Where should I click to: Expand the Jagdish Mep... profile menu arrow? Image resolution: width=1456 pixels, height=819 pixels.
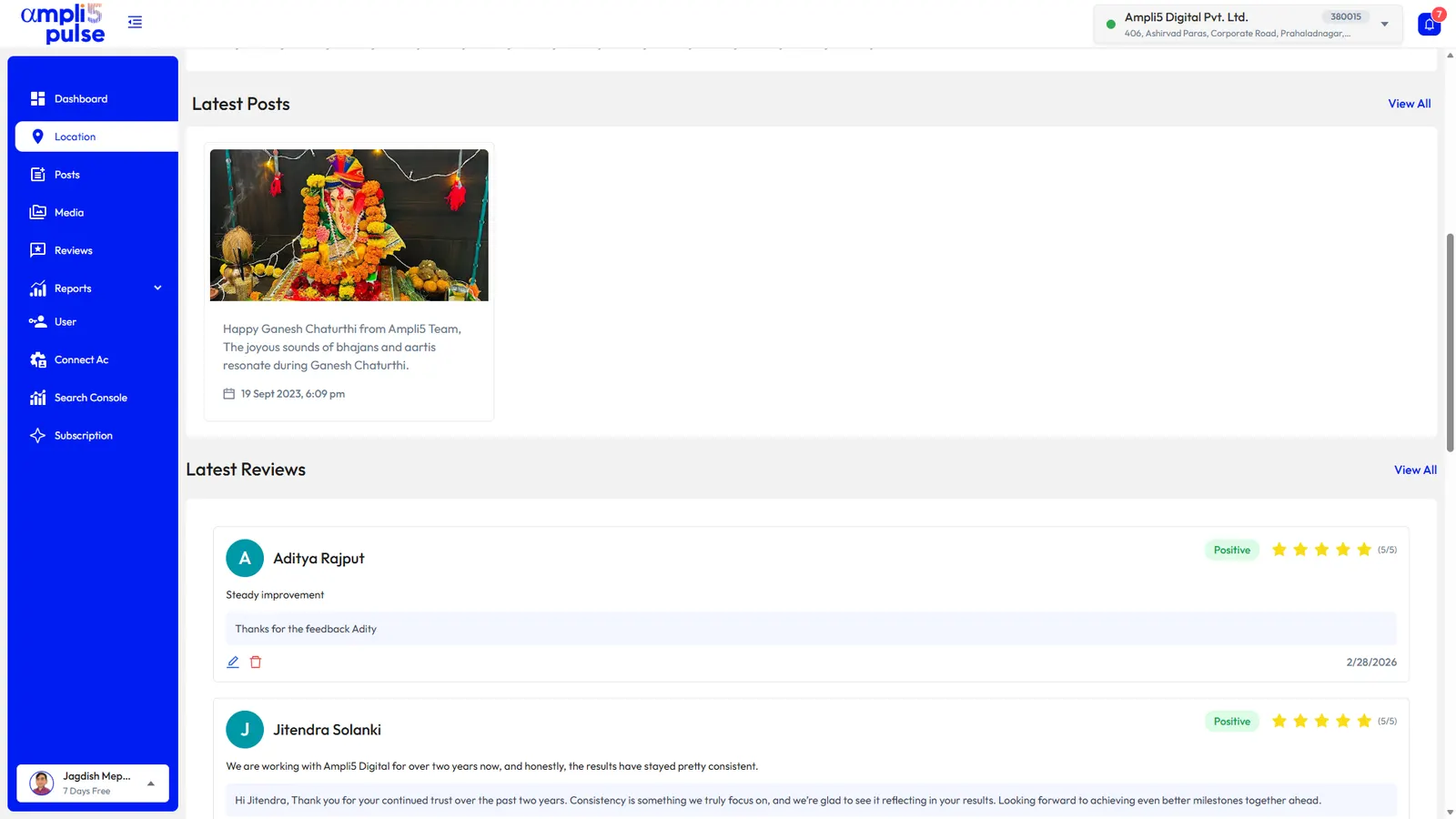tap(151, 784)
